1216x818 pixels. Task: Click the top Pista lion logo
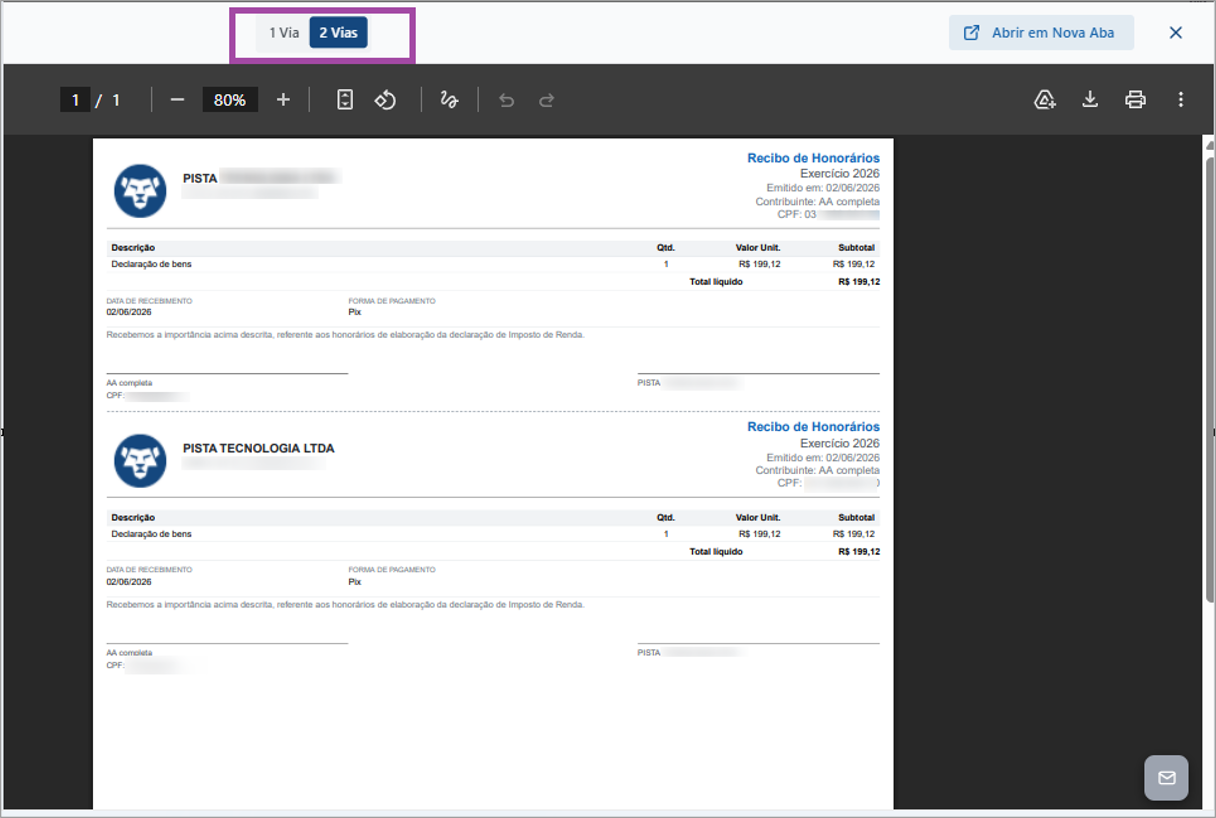140,190
